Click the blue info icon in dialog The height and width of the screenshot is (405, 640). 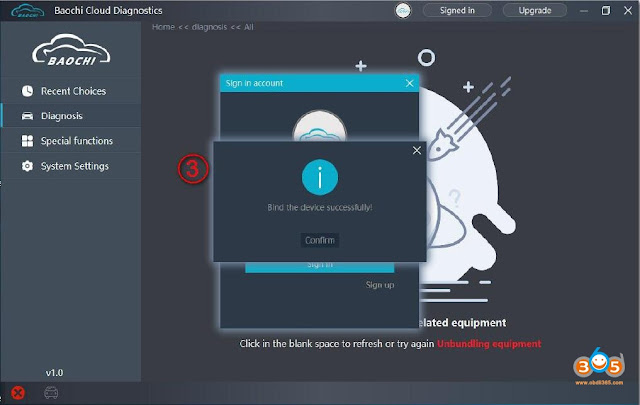[x=320, y=177]
